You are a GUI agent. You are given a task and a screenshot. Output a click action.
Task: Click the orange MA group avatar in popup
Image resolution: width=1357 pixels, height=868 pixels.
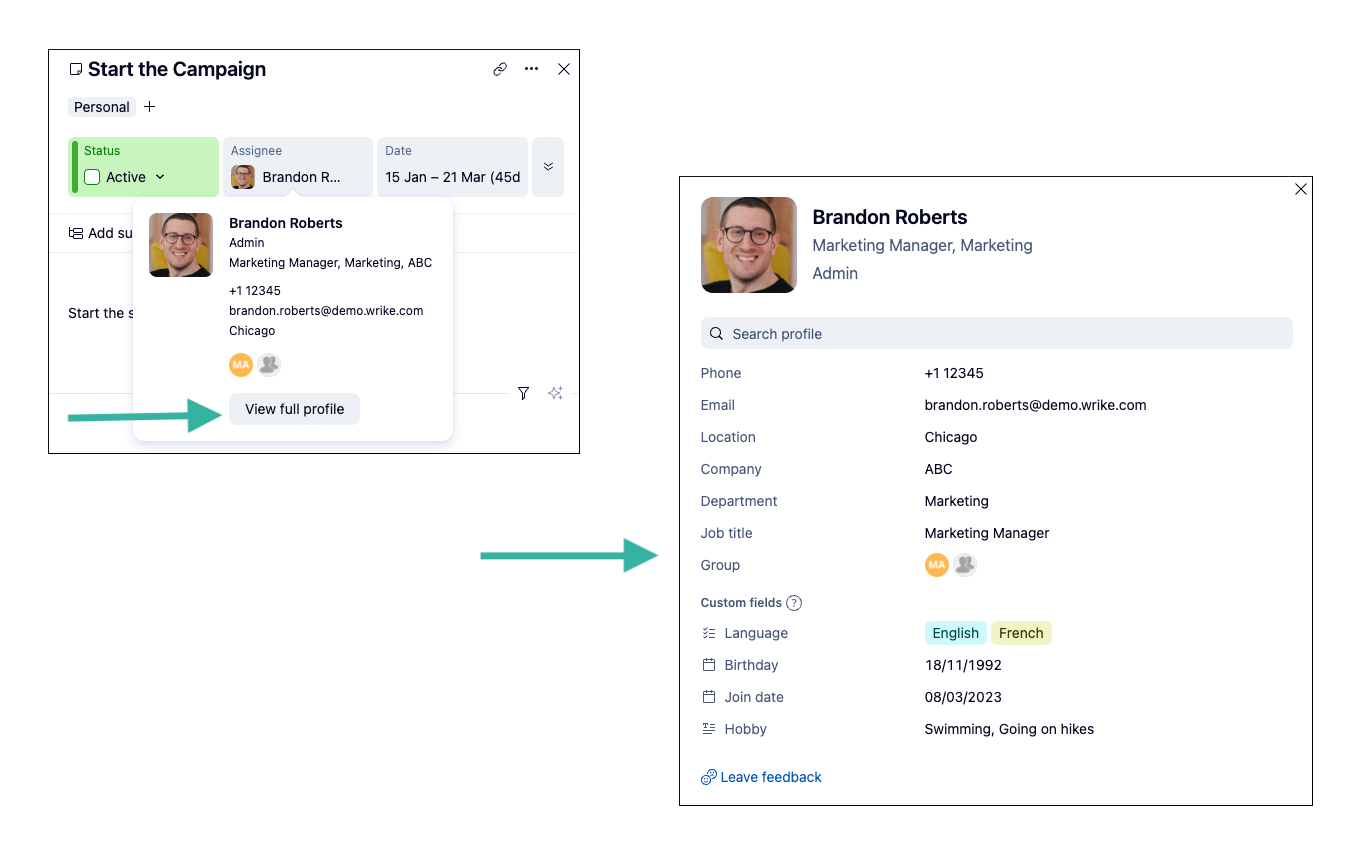241,365
